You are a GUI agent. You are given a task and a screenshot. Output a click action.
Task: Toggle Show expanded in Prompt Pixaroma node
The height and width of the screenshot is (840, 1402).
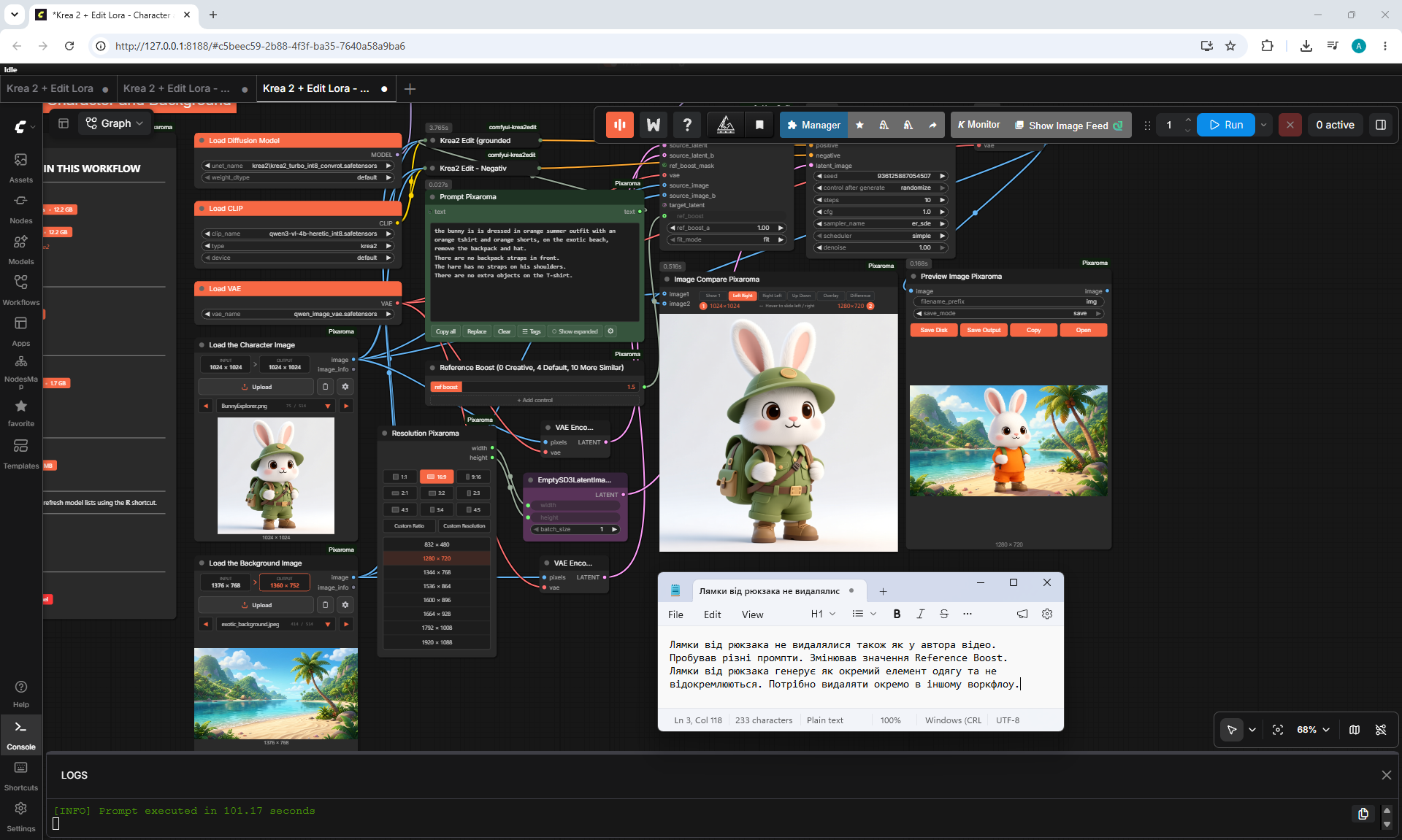tap(575, 331)
